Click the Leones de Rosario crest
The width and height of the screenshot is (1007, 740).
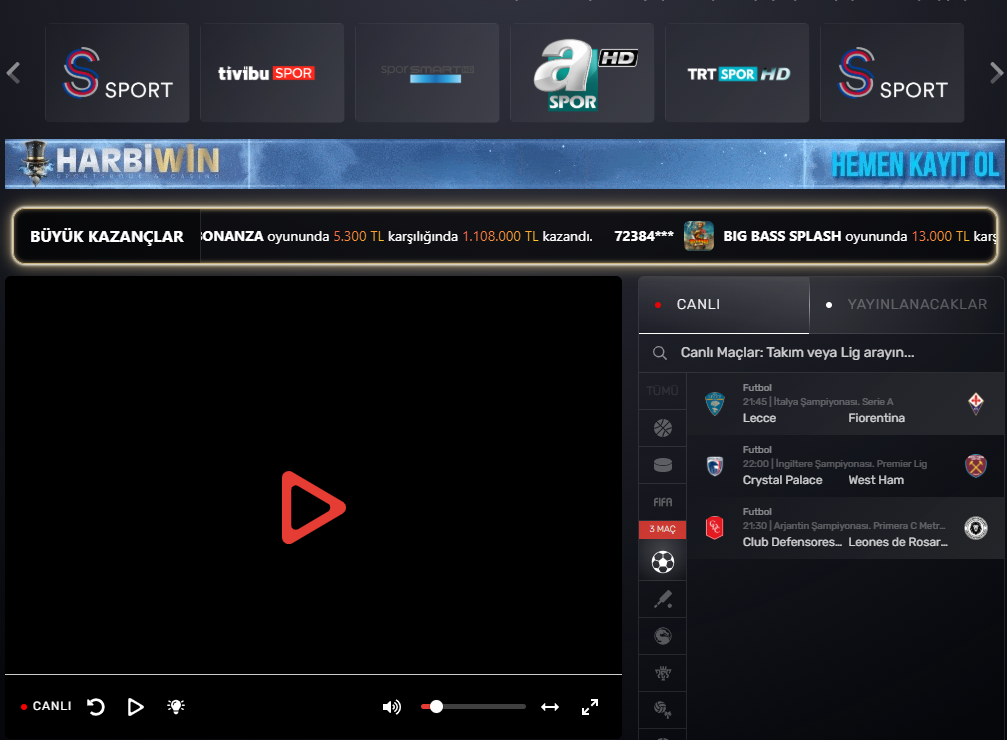pyautogui.click(x=976, y=528)
